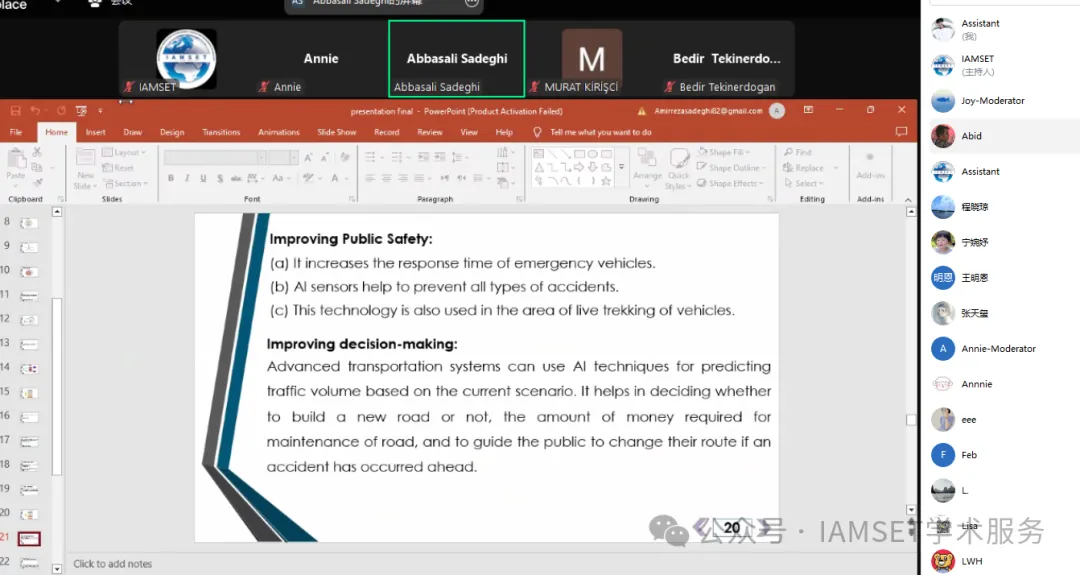Click the account avatar circle A
The width and height of the screenshot is (1080, 575).
pyautogui.click(x=777, y=111)
